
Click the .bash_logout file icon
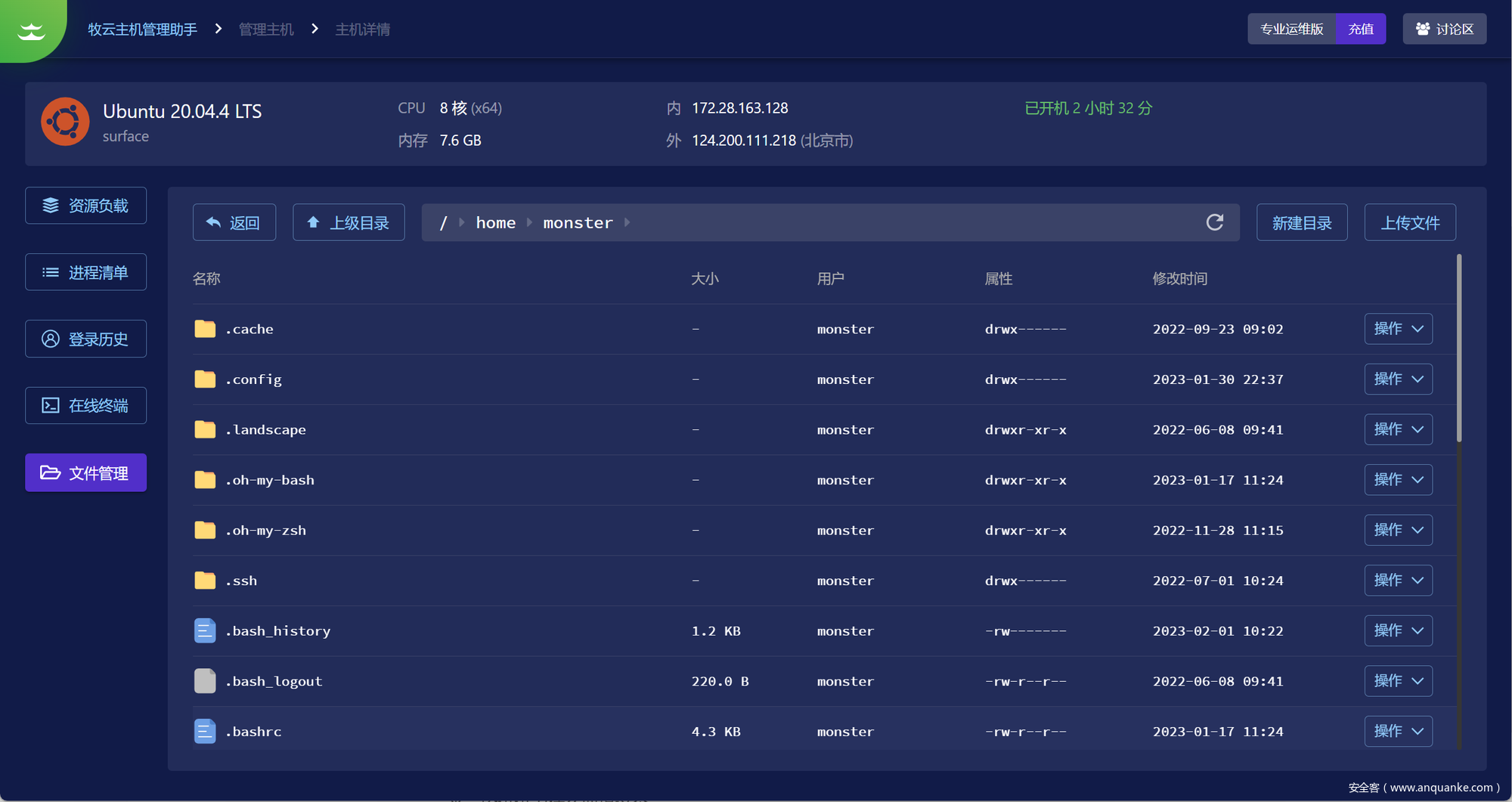click(x=205, y=681)
